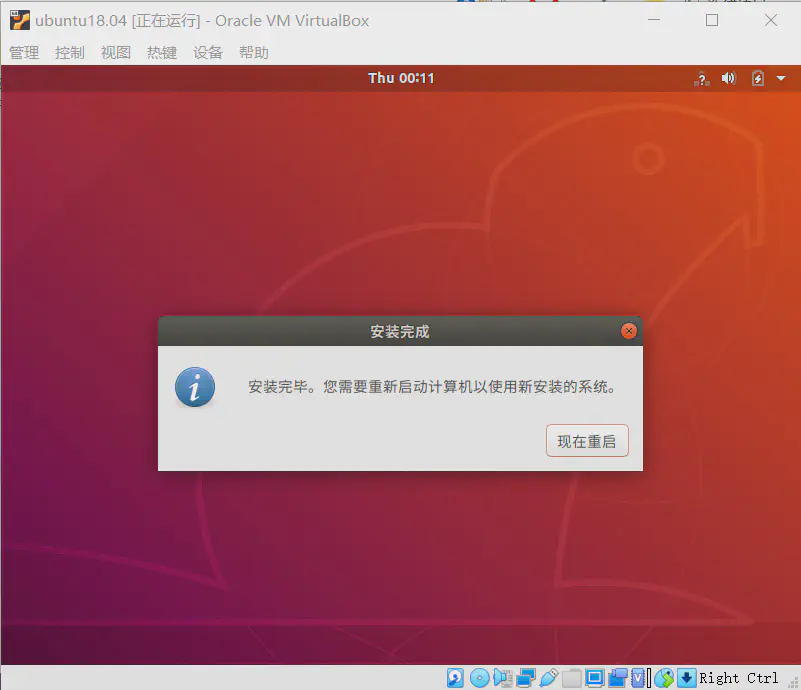This screenshot has height=690, width=801.
Task: Open the shared folders status icon
Action: (571, 678)
